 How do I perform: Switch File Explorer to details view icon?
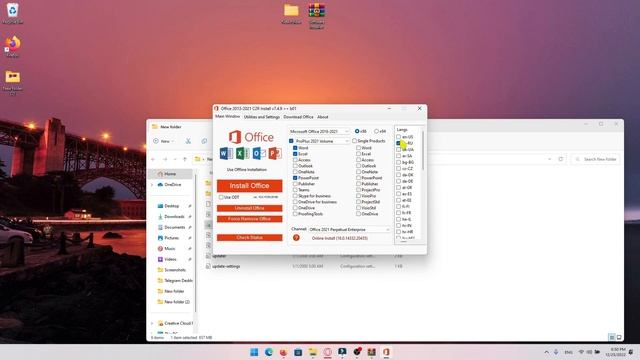point(611,337)
